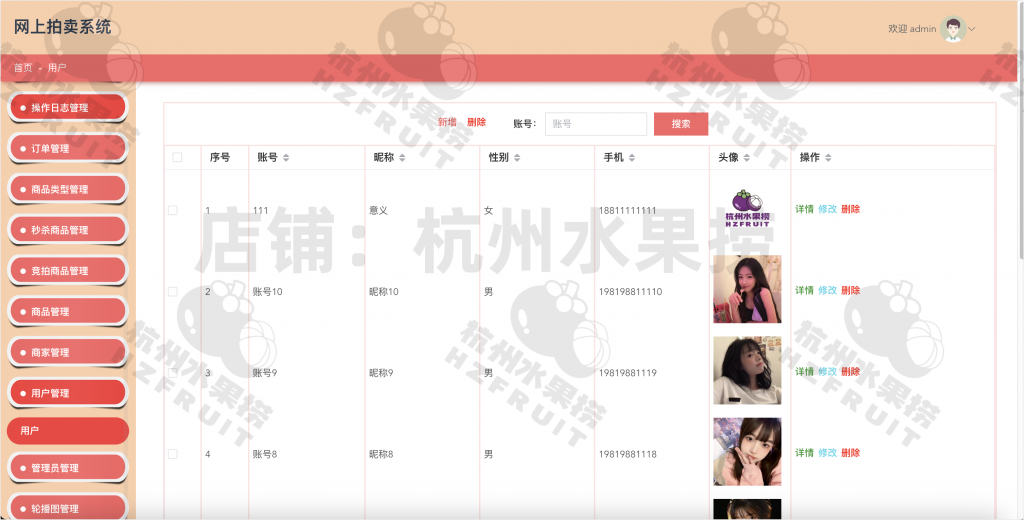Click 详情 for 账号8
The height and width of the screenshot is (520, 1024).
tap(805, 452)
